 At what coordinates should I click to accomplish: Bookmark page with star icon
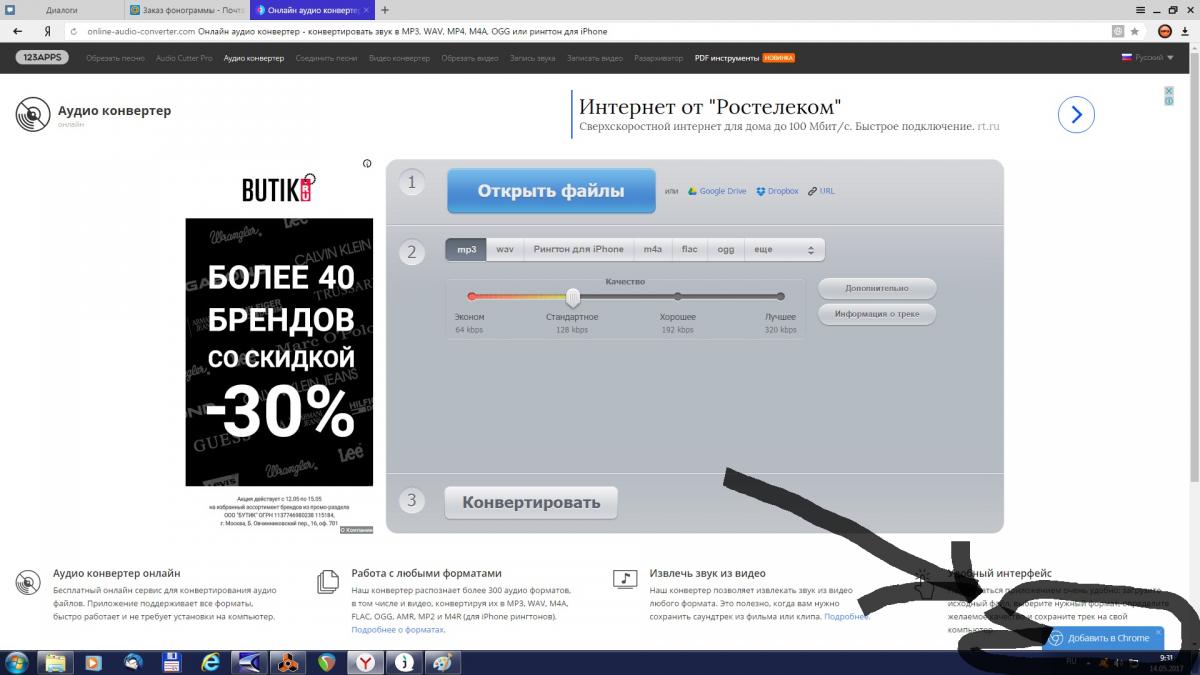(x=1135, y=31)
